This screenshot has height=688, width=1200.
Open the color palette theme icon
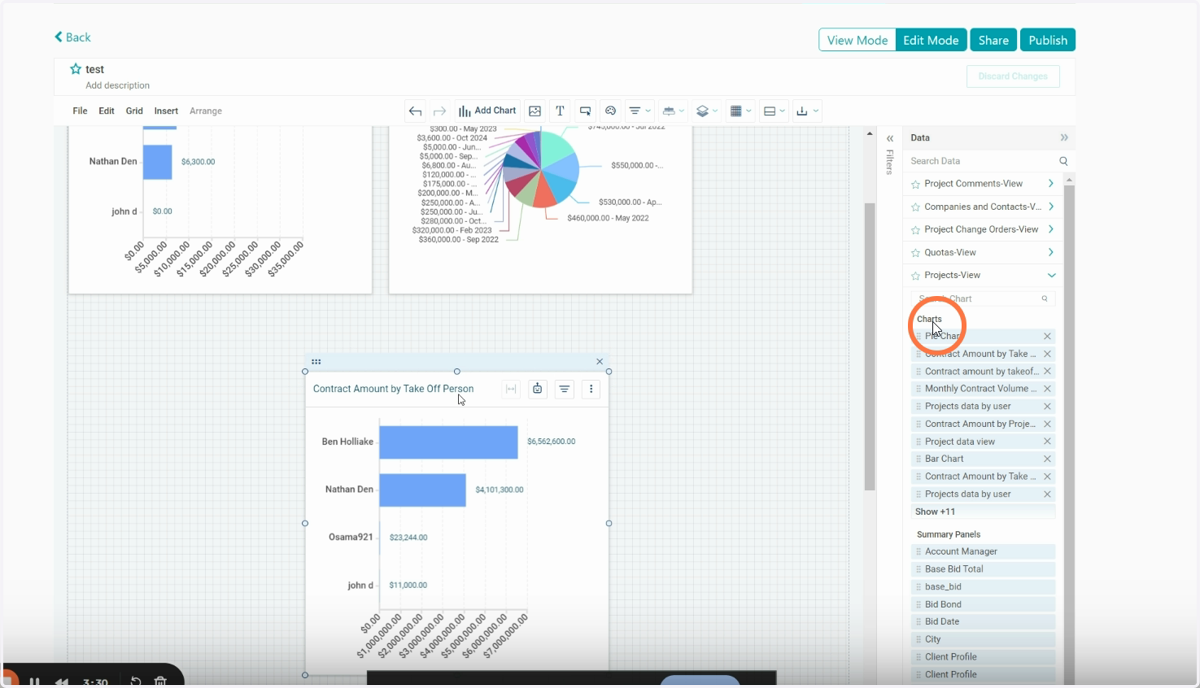pos(610,111)
